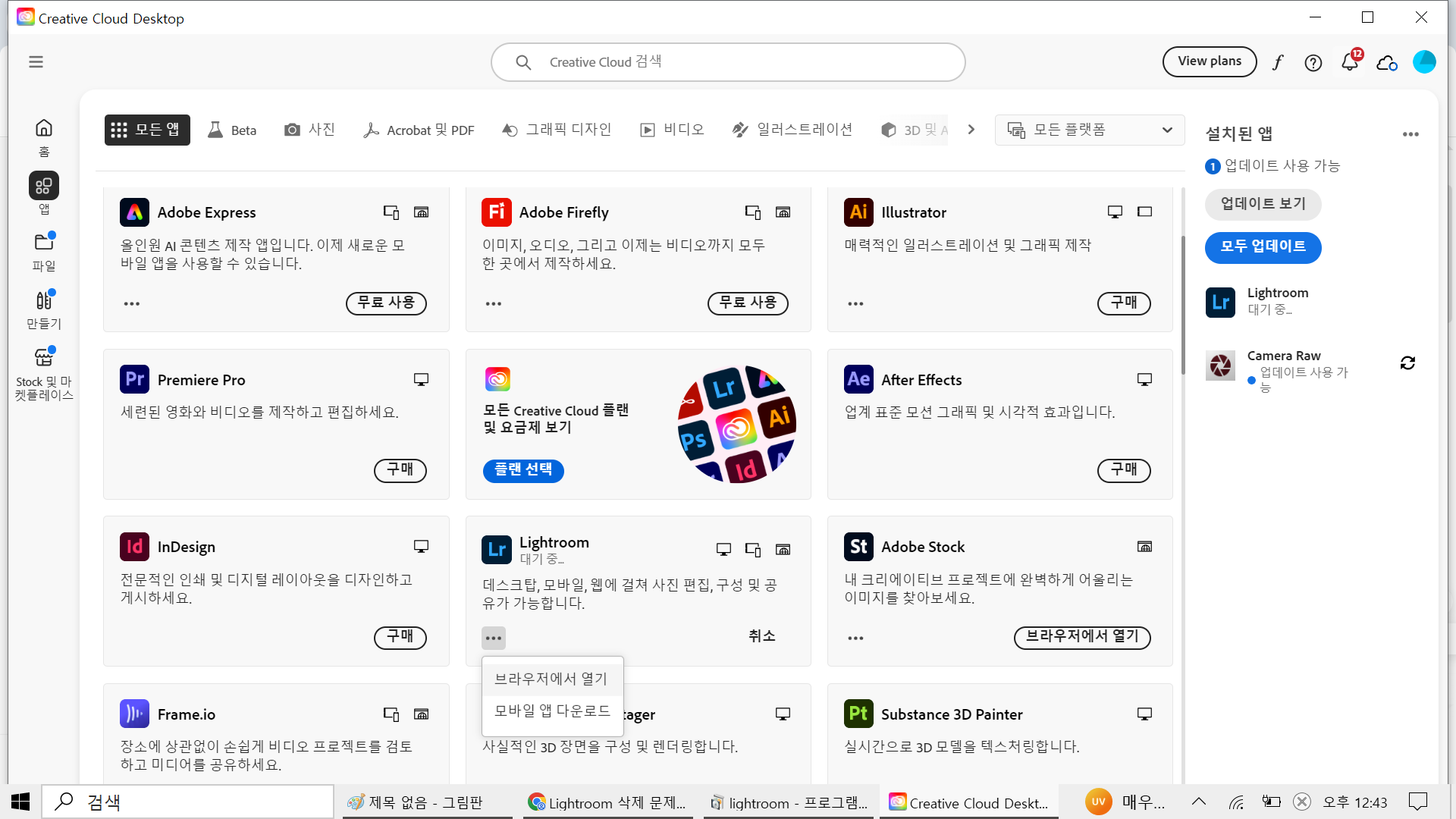
Task: Open Windows Start menu on taskbar
Action: (20, 802)
